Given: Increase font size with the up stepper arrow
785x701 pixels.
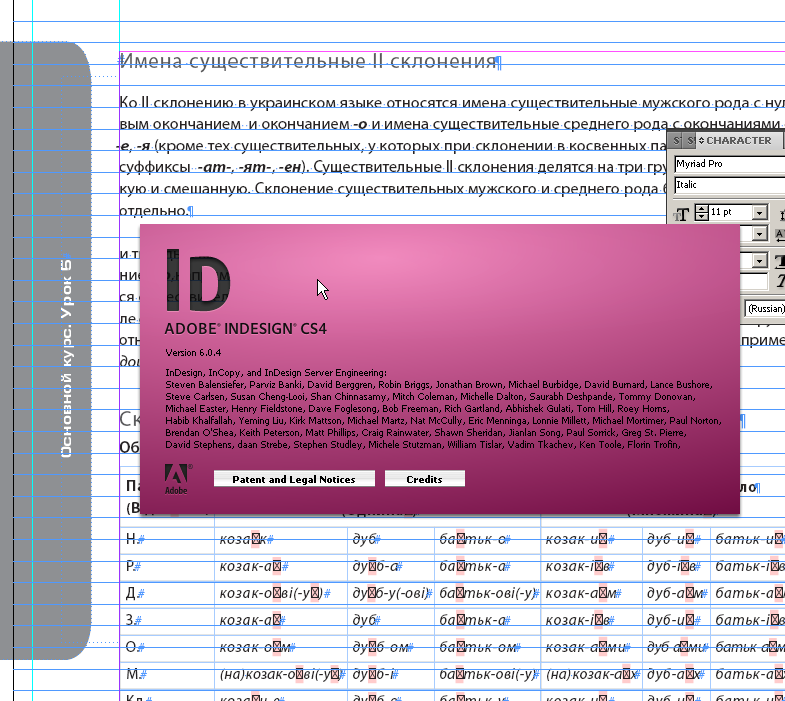Looking at the screenshot, I should pos(701,208).
